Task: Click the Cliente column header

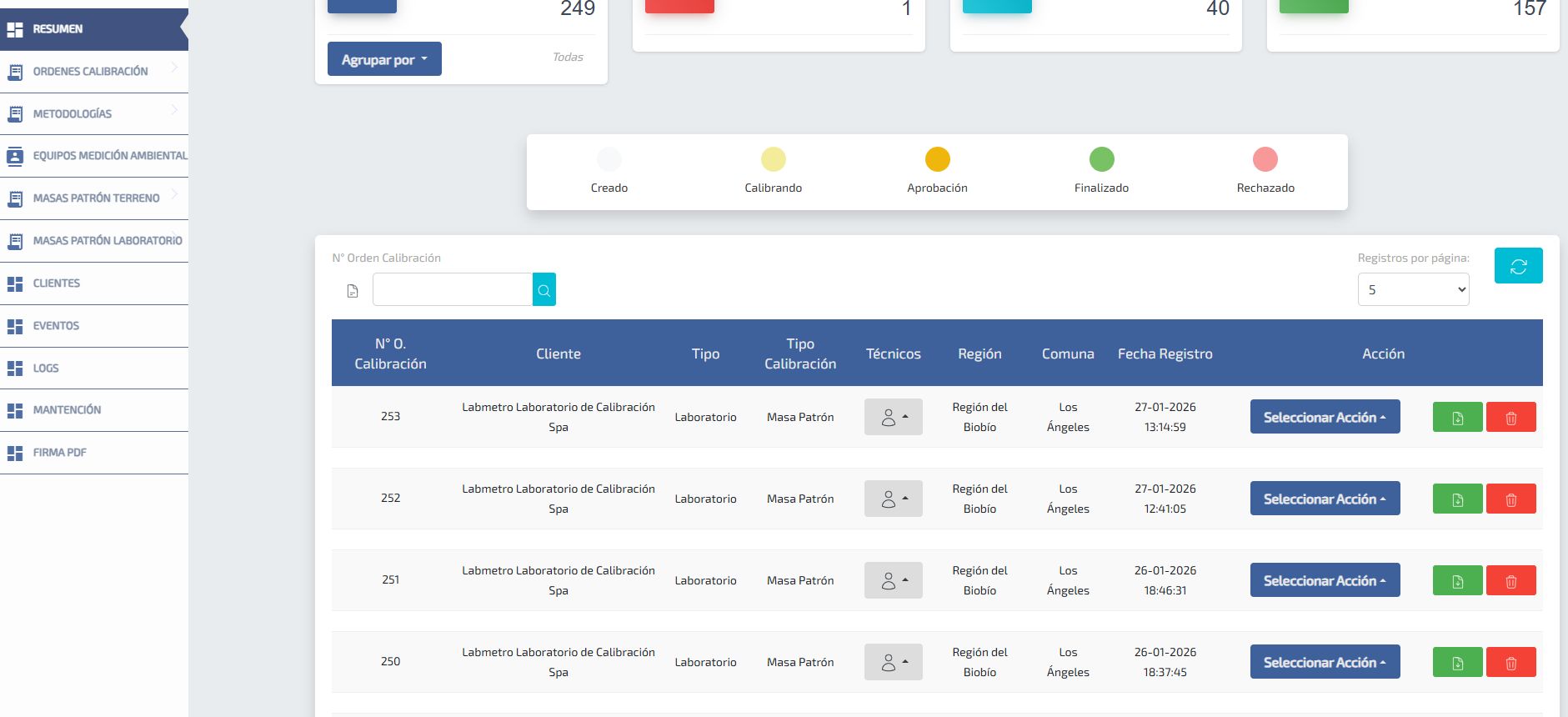Action: pyautogui.click(x=559, y=353)
